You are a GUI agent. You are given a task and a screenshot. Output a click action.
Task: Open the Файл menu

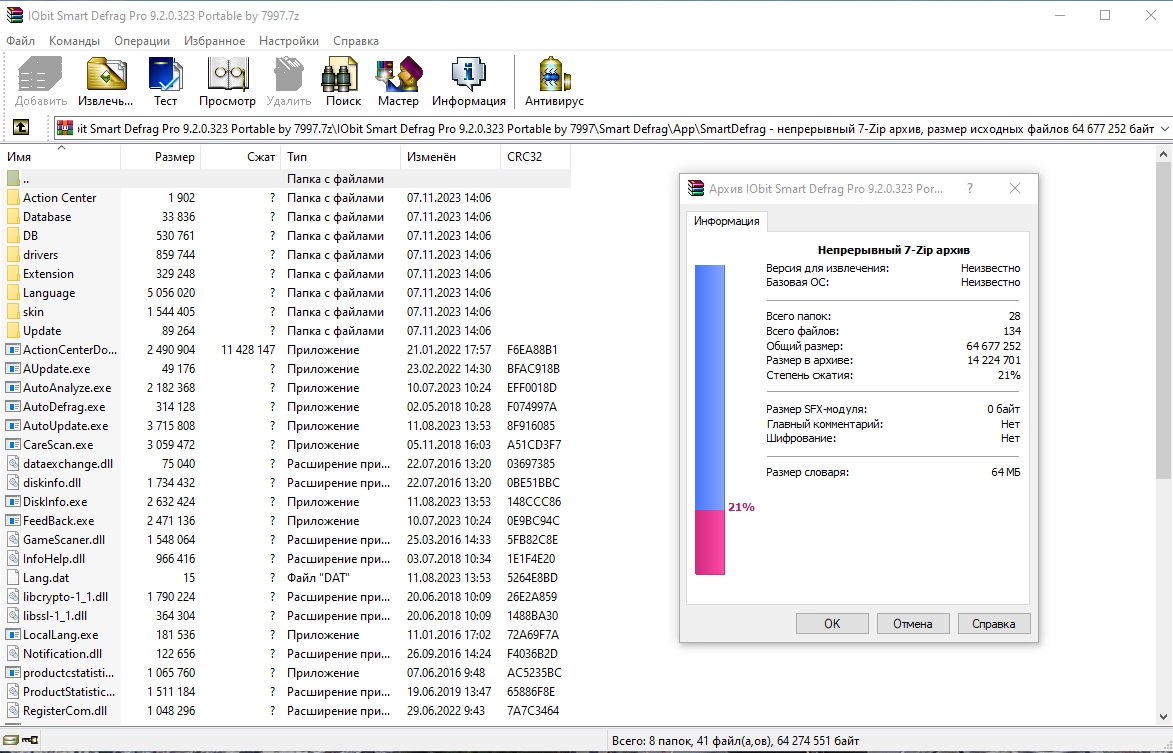20,41
